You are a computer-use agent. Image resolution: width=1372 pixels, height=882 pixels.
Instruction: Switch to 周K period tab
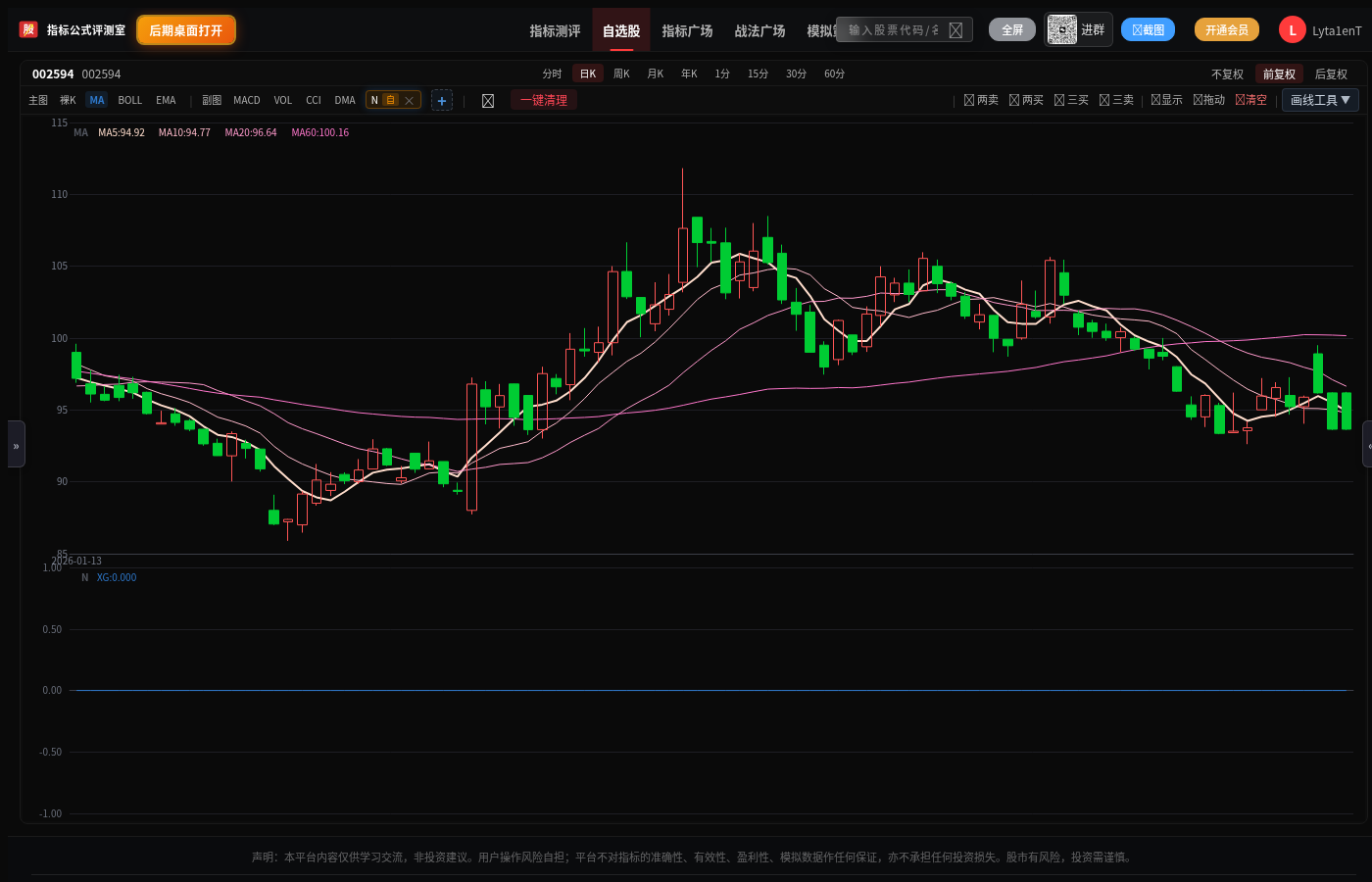coord(621,73)
